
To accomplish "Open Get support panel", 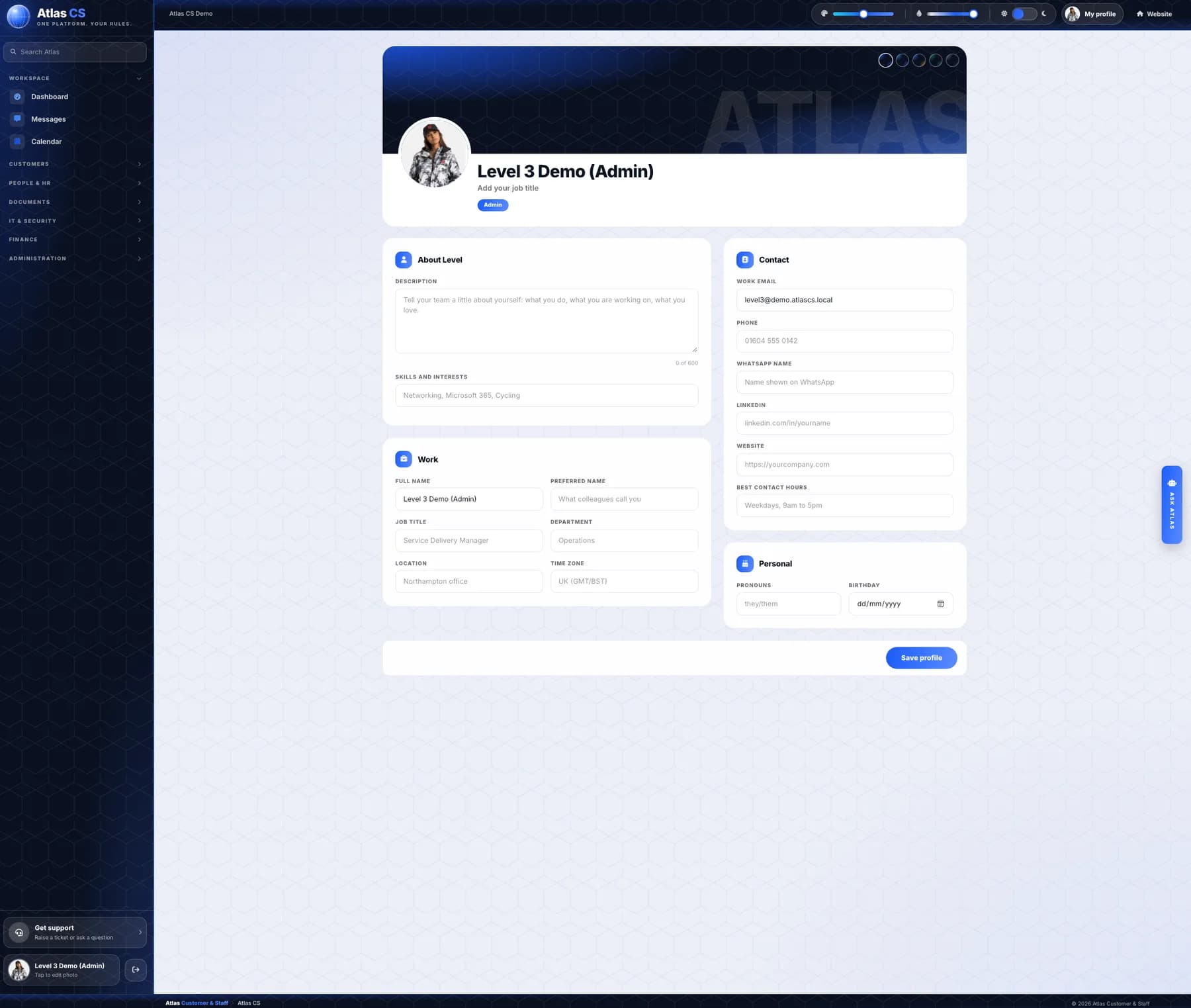I will (75, 932).
